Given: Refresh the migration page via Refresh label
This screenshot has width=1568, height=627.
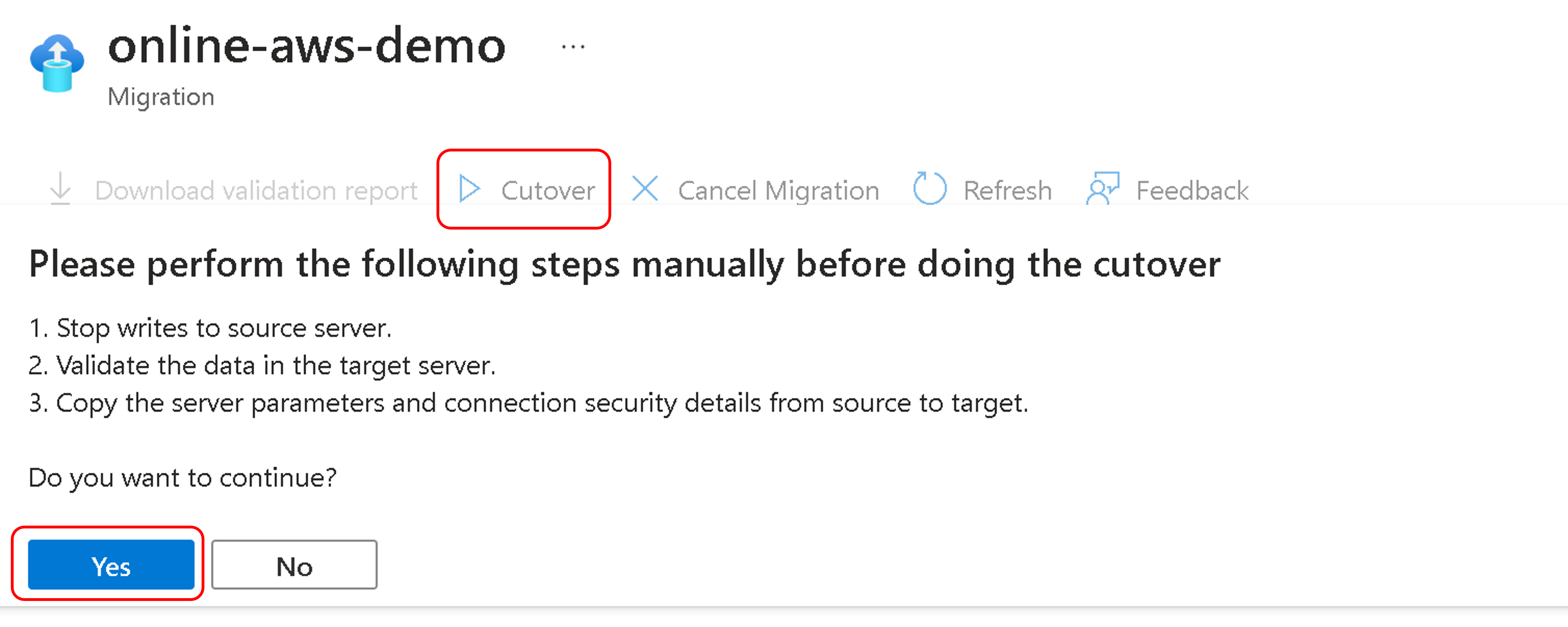Looking at the screenshot, I should tap(1007, 191).
